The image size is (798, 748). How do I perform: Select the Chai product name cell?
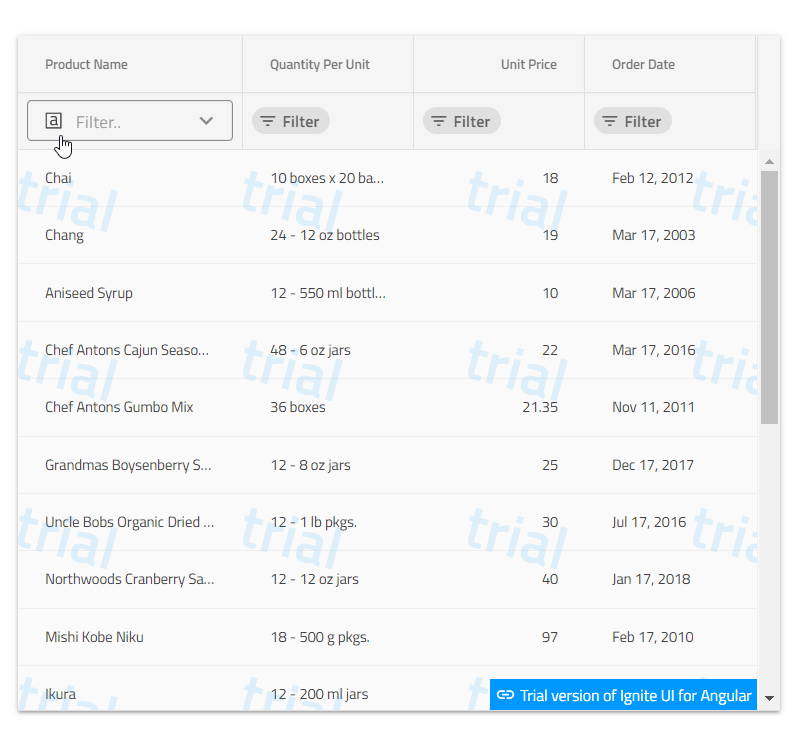pyautogui.click(x=58, y=178)
